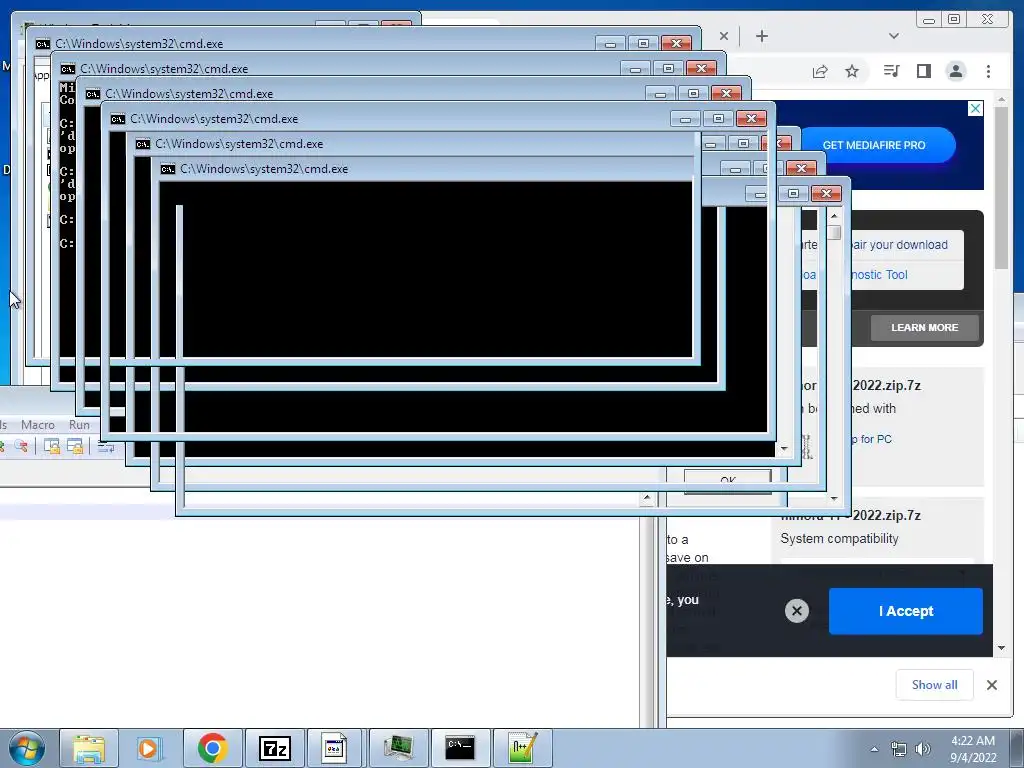
Task: Click the 'p for PC' link
Action: [871, 439]
